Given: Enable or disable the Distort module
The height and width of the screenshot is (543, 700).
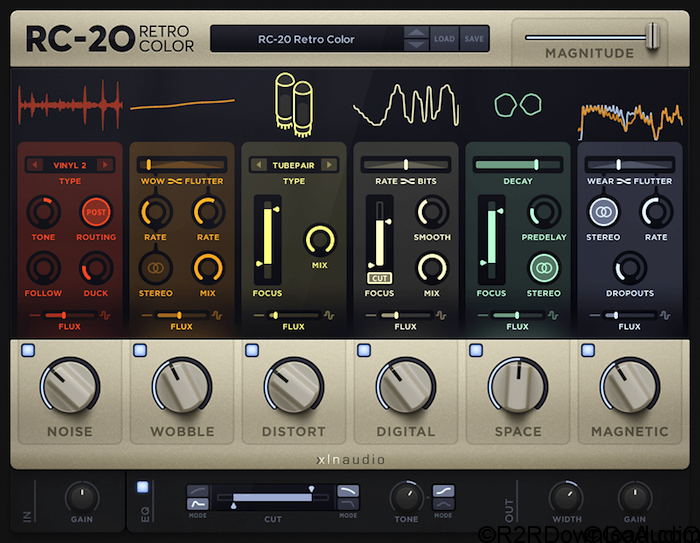Looking at the screenshot, I should pyautogui.click(x=252, y=351).
